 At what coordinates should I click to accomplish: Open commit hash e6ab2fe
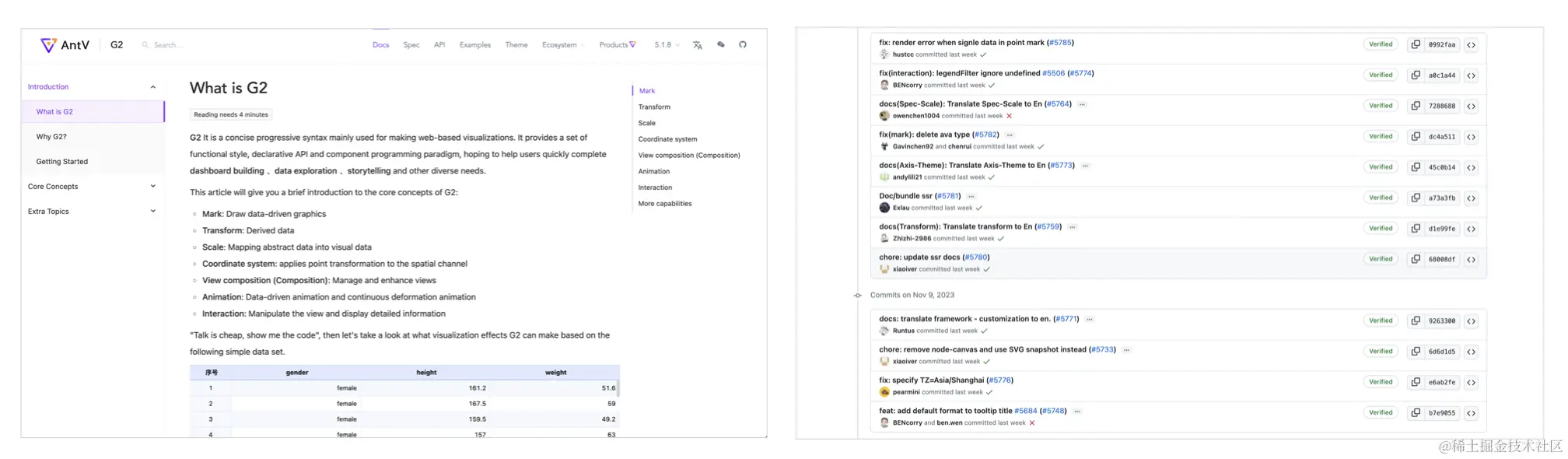[1441, 383]
